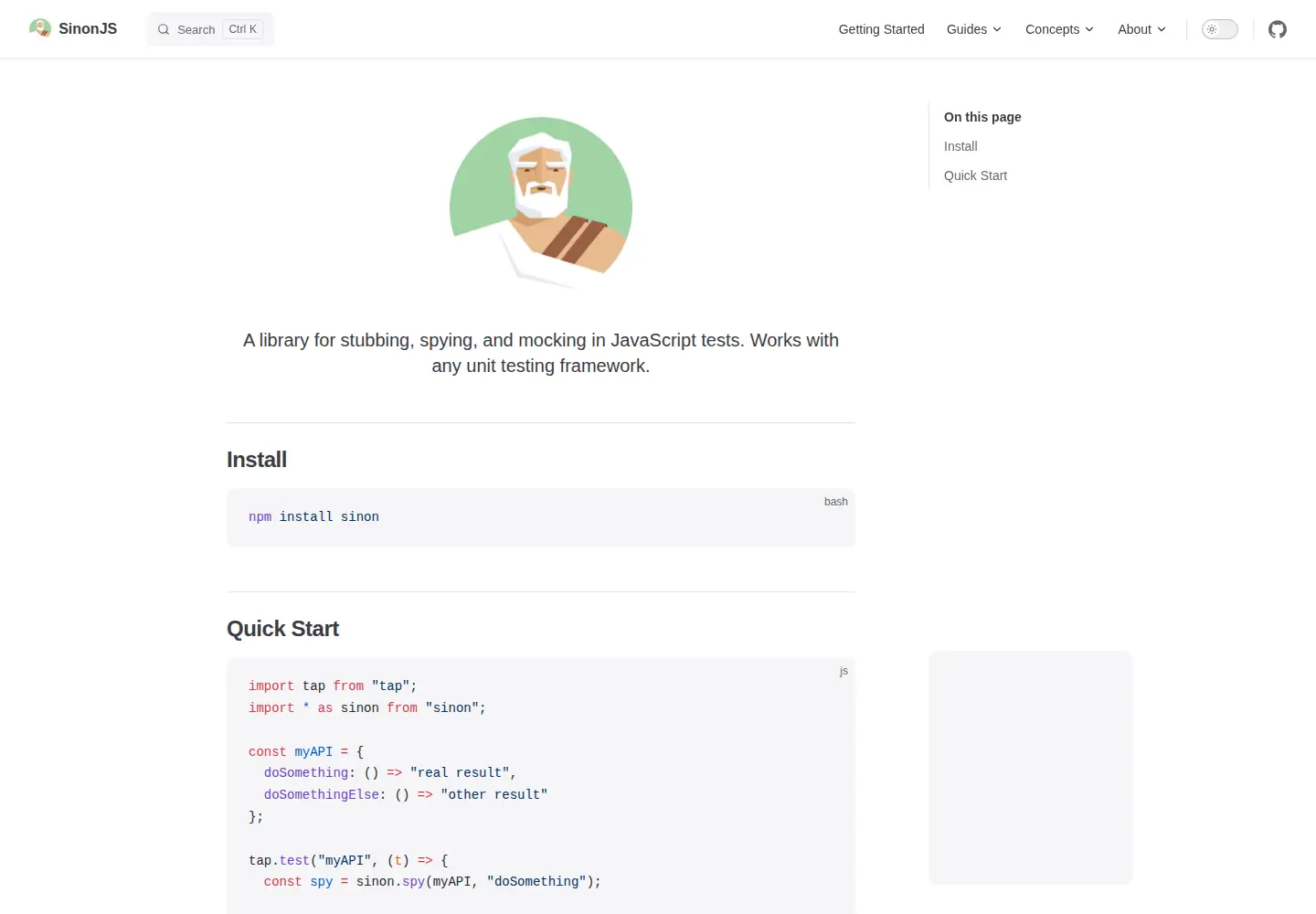Click the SinonJS site title

(88, 28)
